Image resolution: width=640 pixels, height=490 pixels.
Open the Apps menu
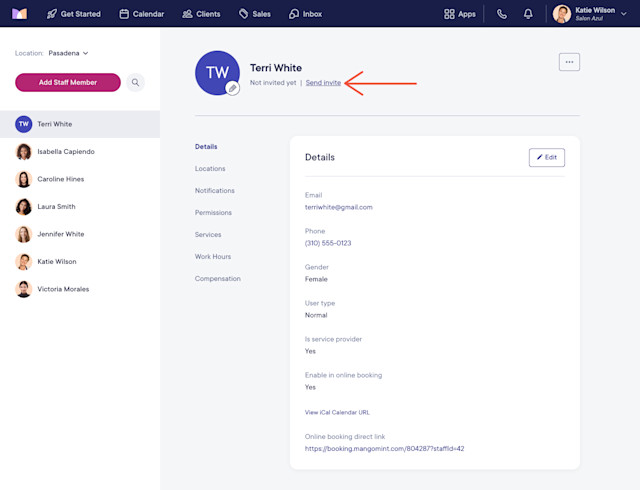[x=460, y=14]
